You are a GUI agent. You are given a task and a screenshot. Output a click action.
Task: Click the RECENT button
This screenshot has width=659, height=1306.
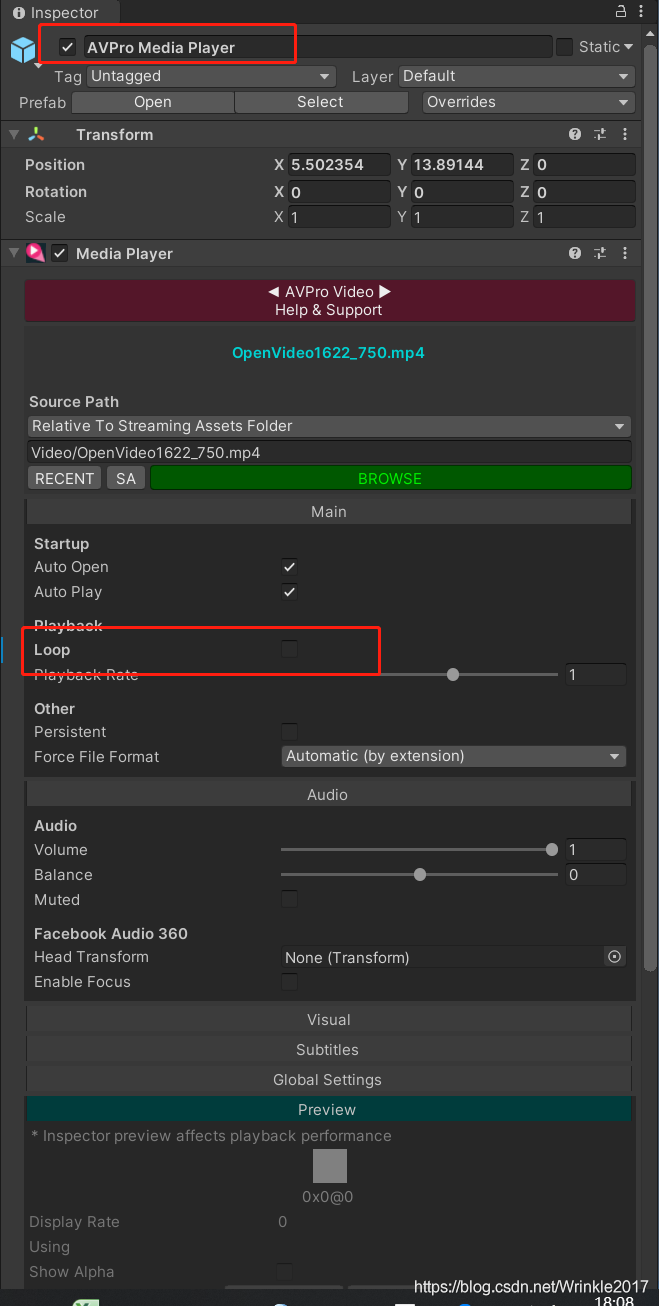click(x=65, y=478)
